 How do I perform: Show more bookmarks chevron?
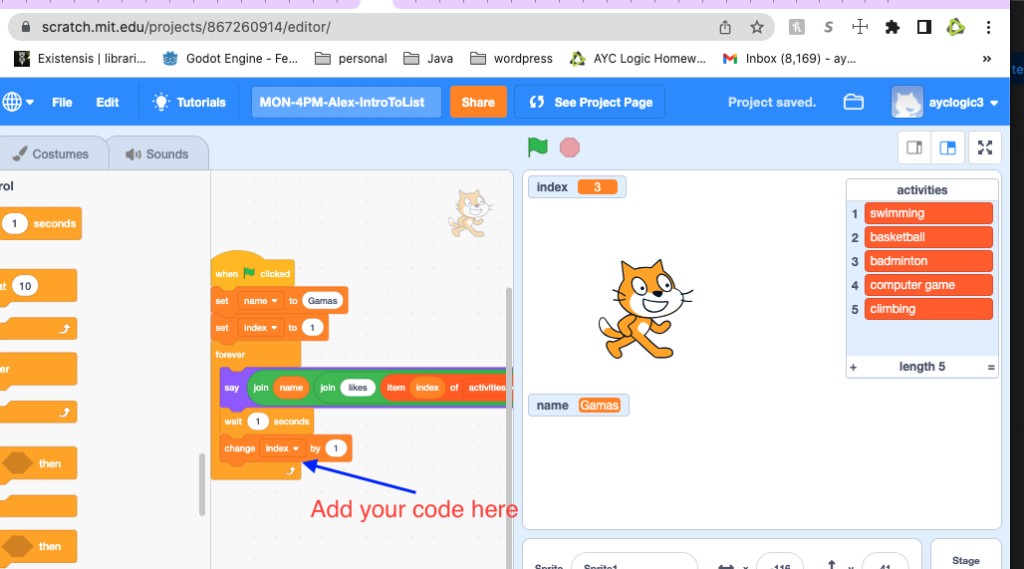pos(987,59)
